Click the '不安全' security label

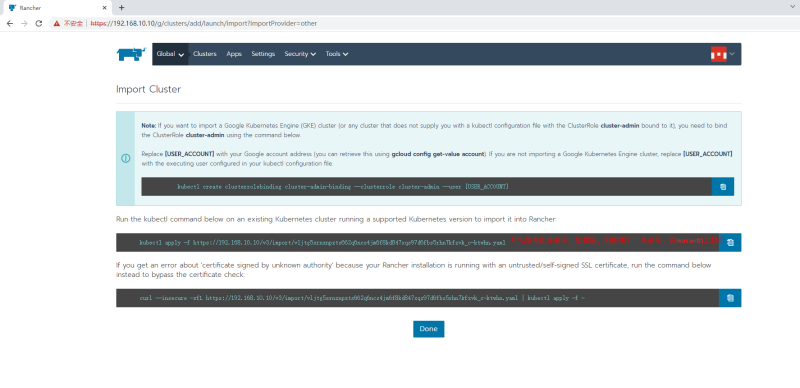tap(73, 23)
